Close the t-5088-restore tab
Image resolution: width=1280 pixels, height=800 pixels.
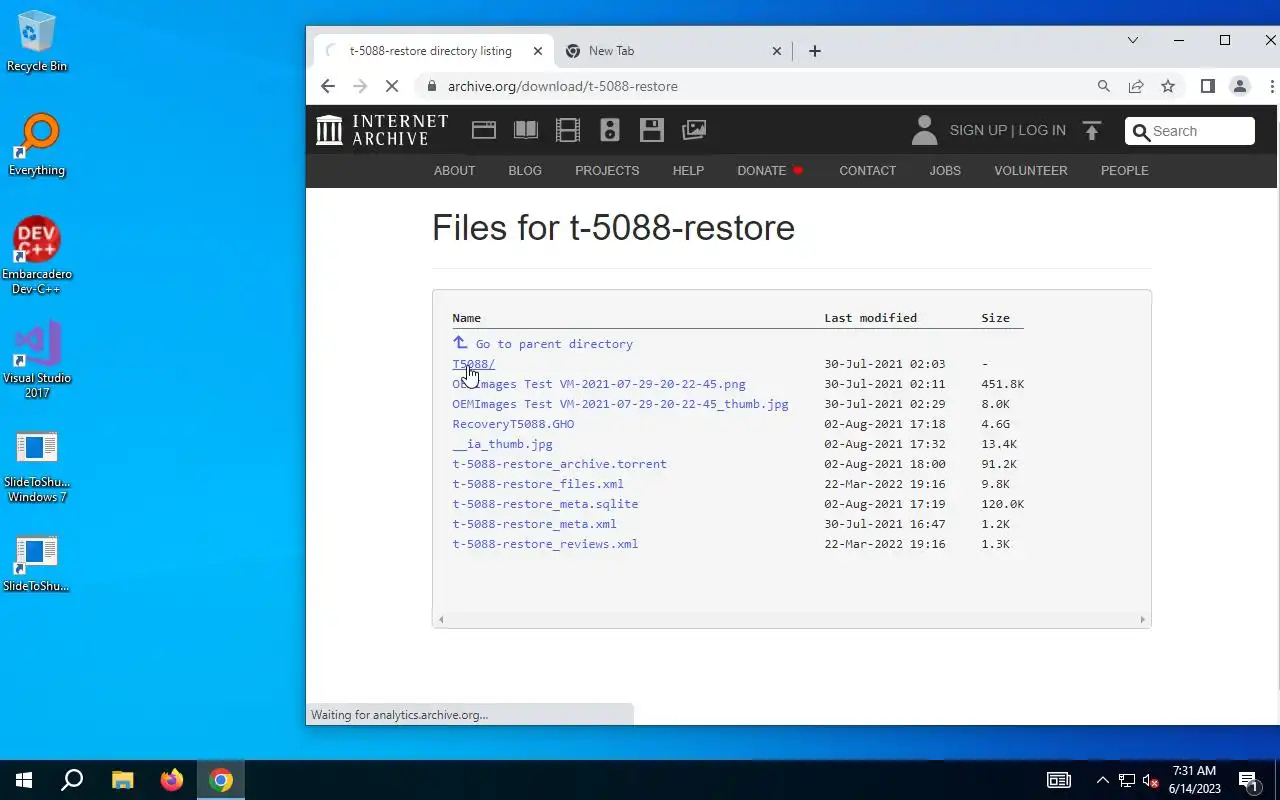538,51
